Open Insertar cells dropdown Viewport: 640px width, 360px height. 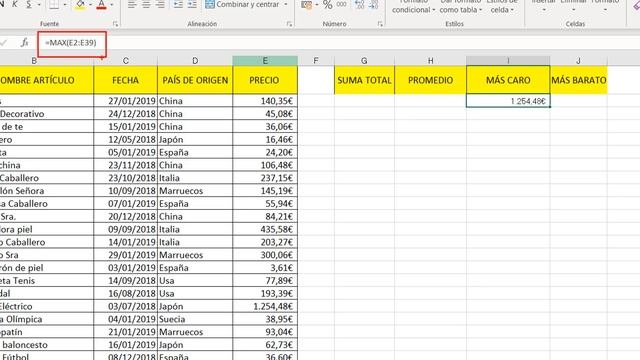coord(544,6)
